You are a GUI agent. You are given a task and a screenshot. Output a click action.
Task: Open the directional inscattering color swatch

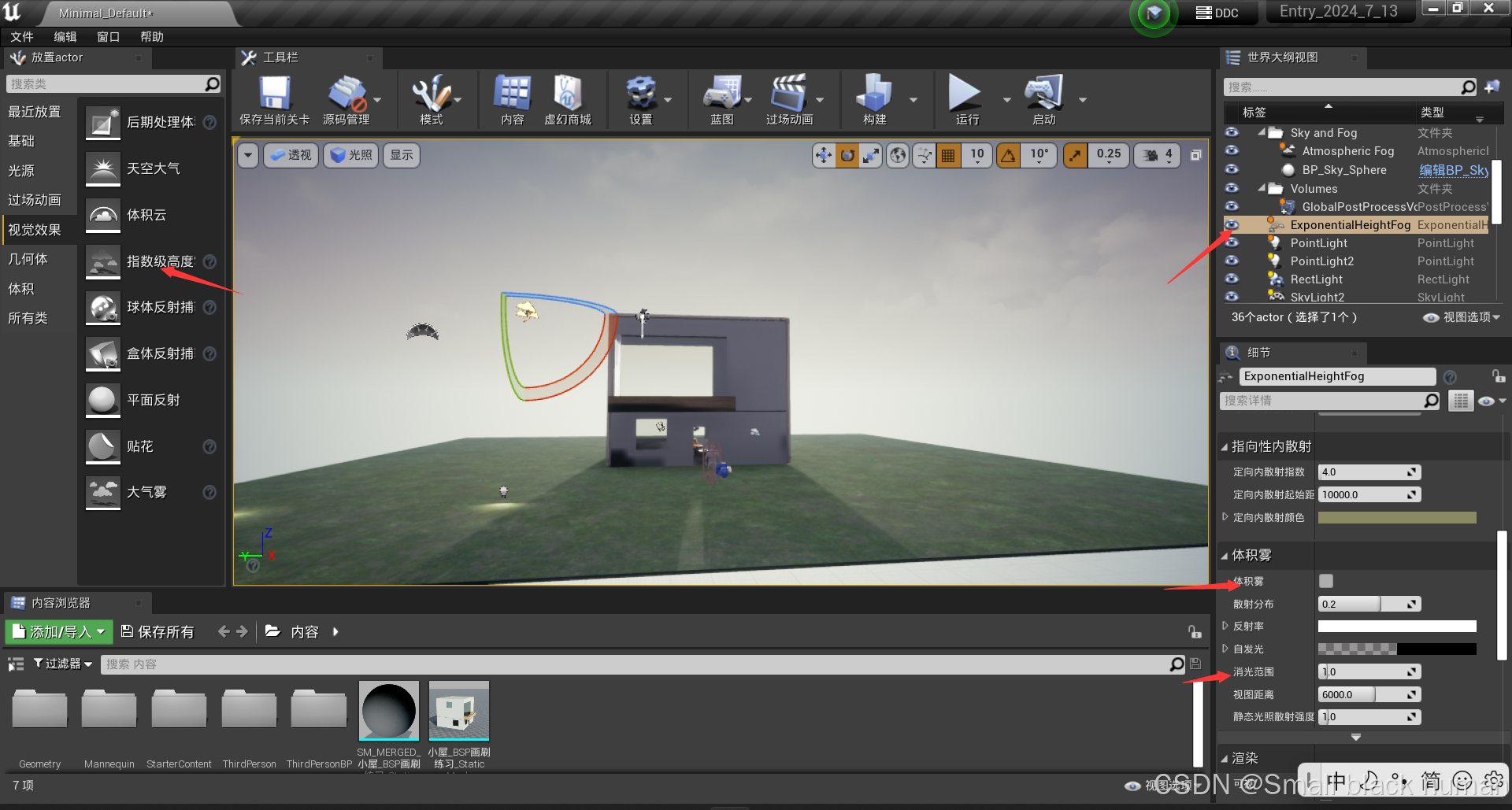[1396, 517]
